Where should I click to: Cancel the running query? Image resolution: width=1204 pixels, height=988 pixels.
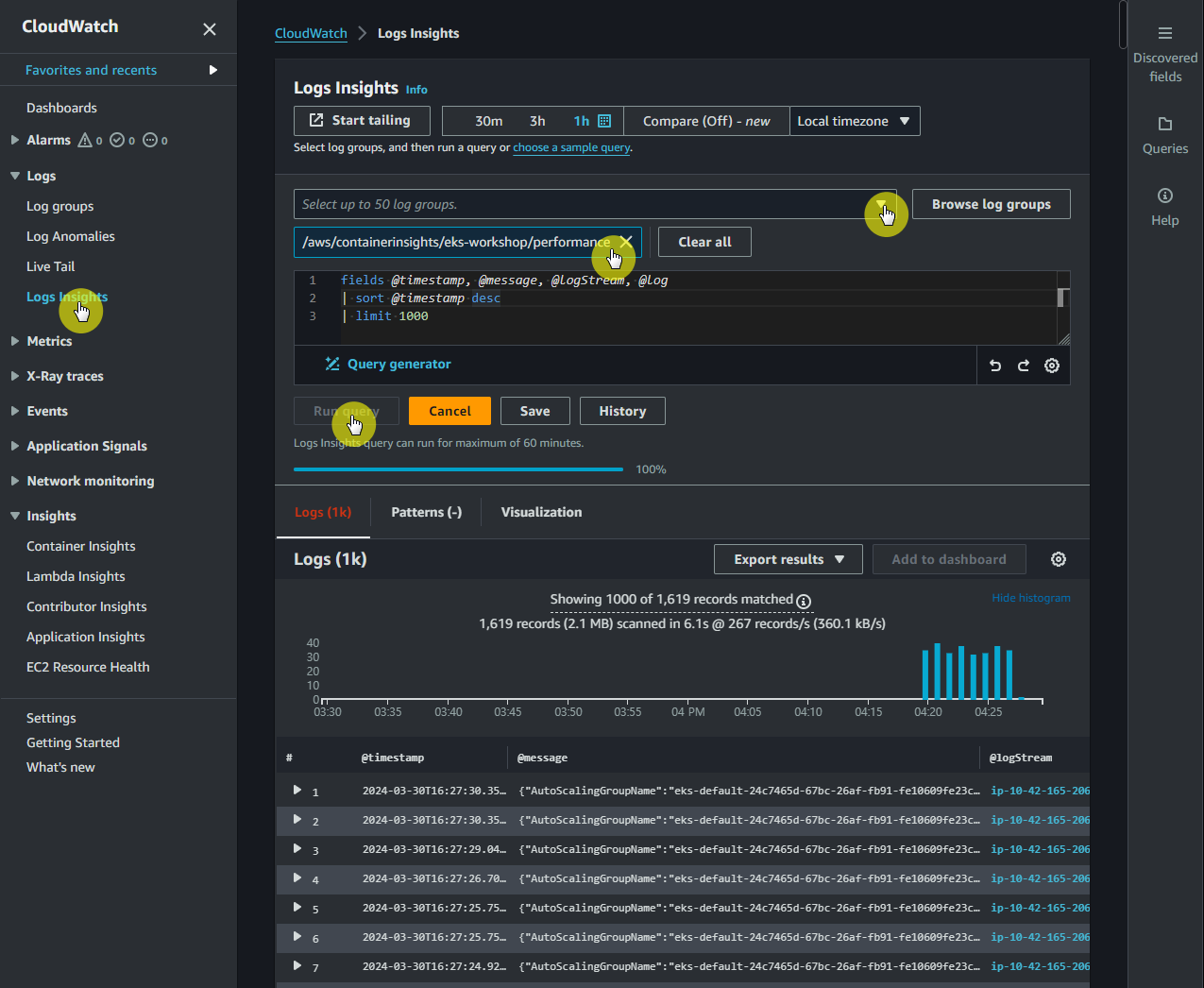[x=449, y=411]
